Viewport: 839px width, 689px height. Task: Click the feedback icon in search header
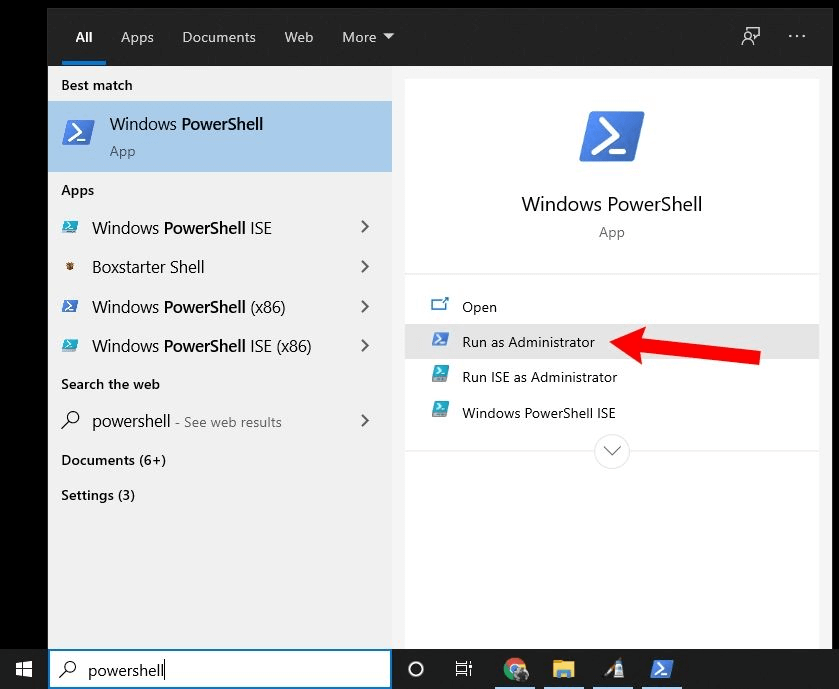point(750,37)
